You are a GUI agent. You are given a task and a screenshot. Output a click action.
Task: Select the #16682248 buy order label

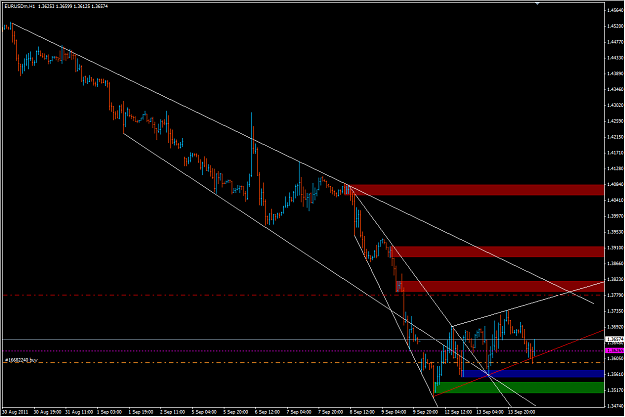21,360
